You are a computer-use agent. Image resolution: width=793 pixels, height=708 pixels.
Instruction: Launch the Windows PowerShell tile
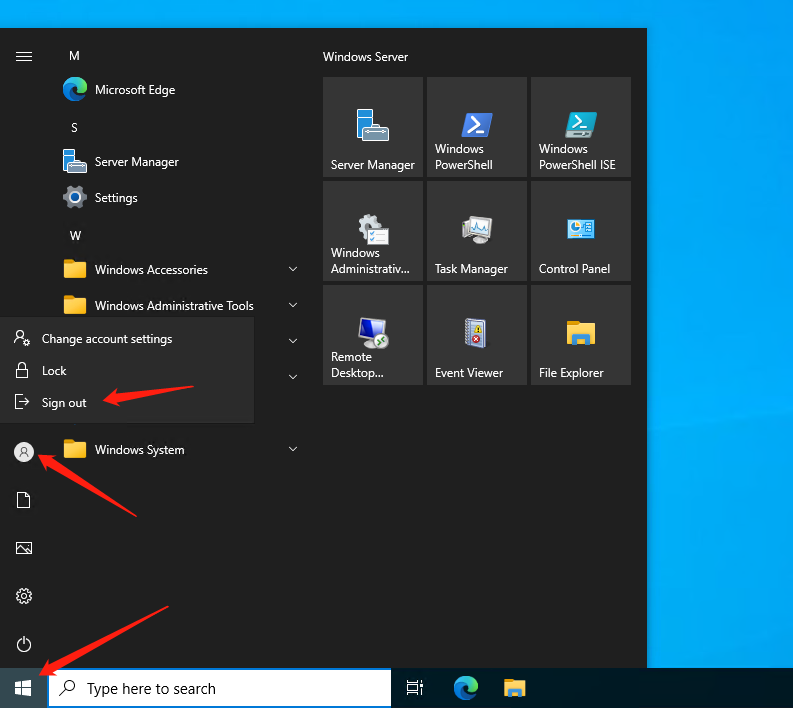[x=477, y=127]
